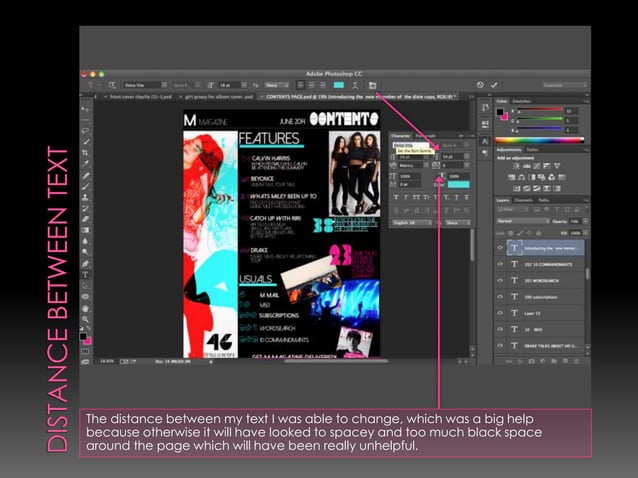Commit current text edits with the checkmark
This screenshot has width=638, height=478.
coord(494,85)
